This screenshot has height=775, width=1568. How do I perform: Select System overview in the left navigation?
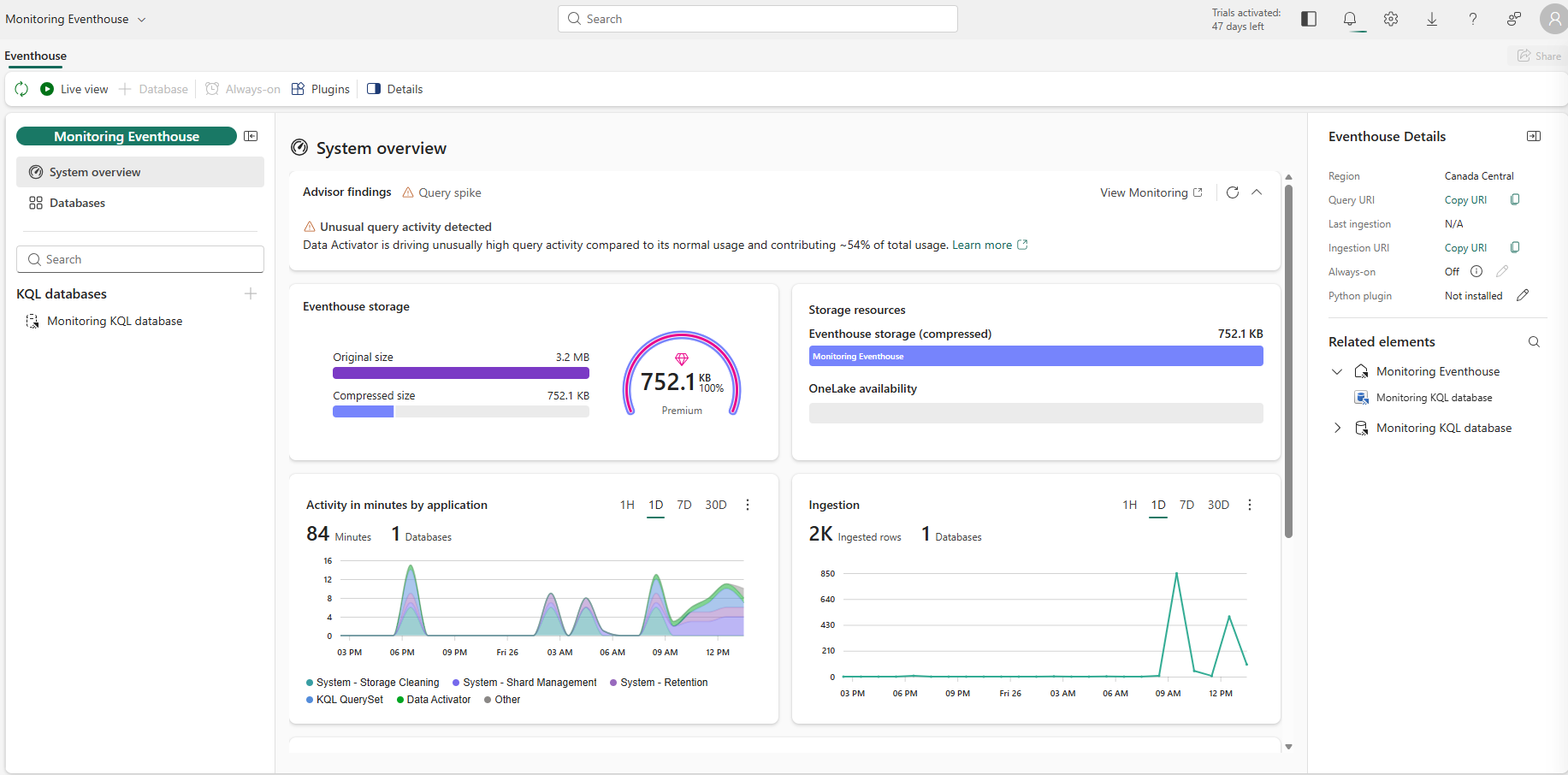click(140, 172)
